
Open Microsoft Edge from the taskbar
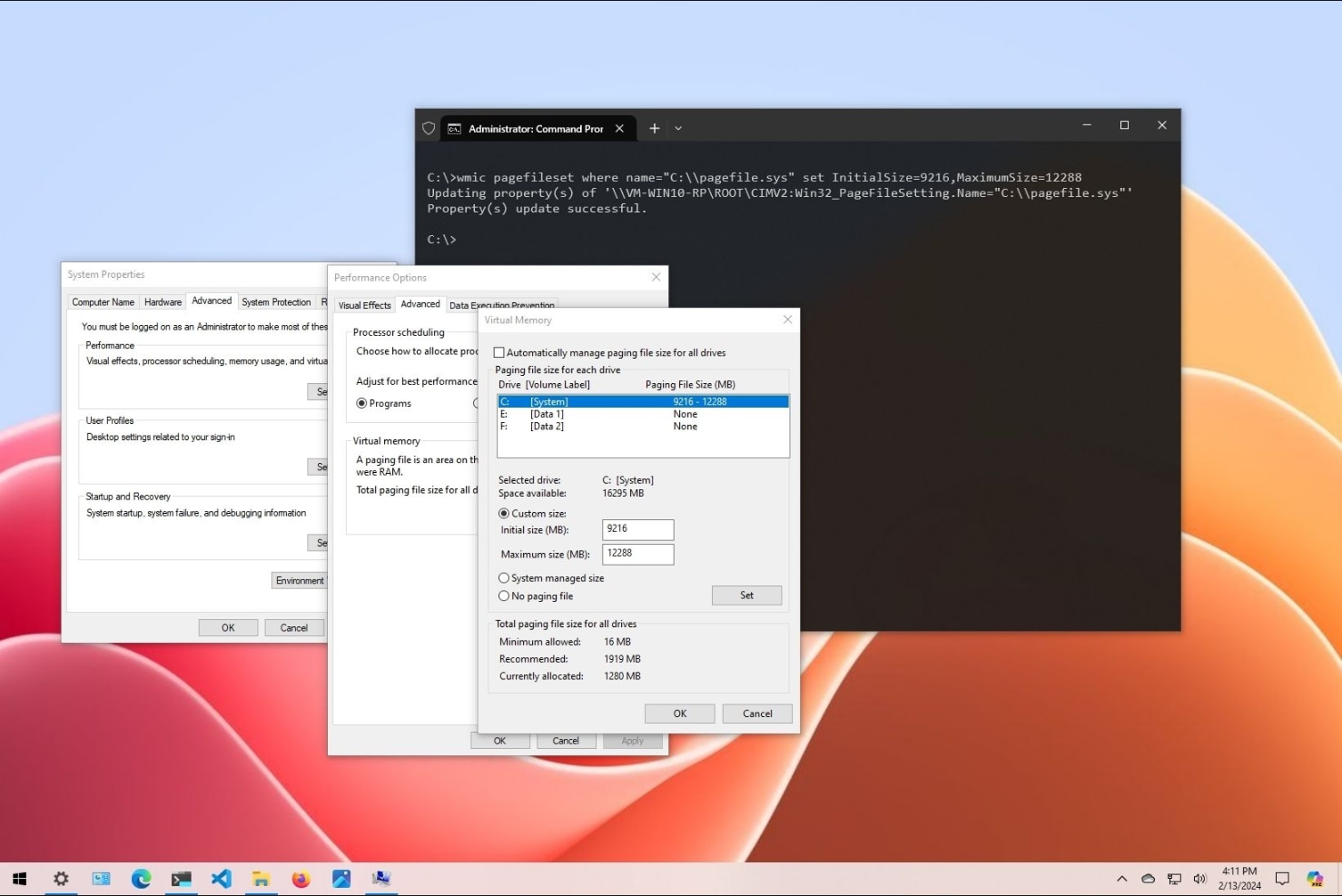141,878
